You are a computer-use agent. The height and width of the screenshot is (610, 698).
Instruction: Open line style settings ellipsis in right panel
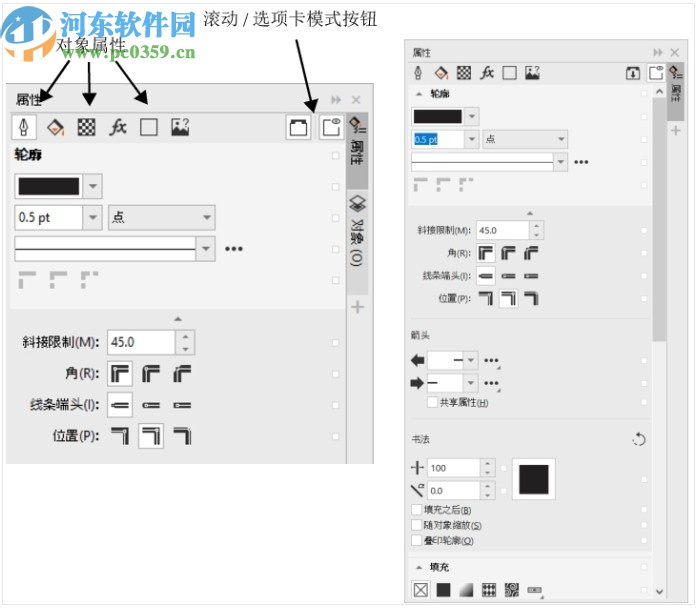pyautogui.click(x=581, y=162)
